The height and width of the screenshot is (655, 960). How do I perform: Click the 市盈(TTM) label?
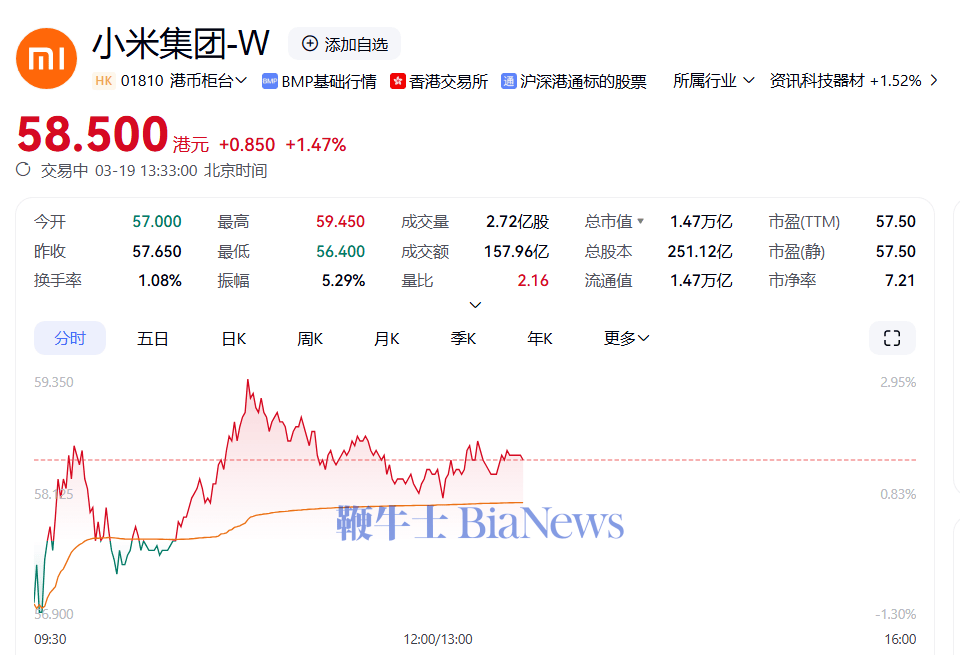click(x=804, y=222)
